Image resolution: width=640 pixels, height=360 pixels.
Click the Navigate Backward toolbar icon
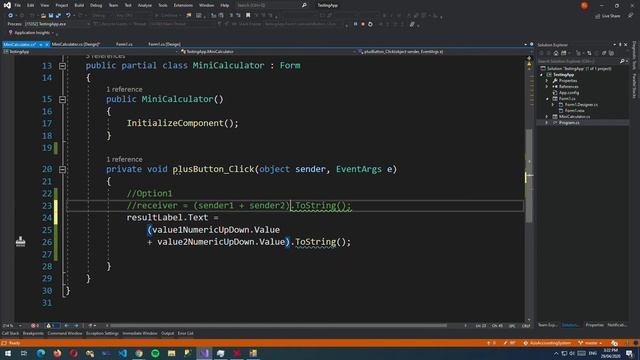coord(11,15)
